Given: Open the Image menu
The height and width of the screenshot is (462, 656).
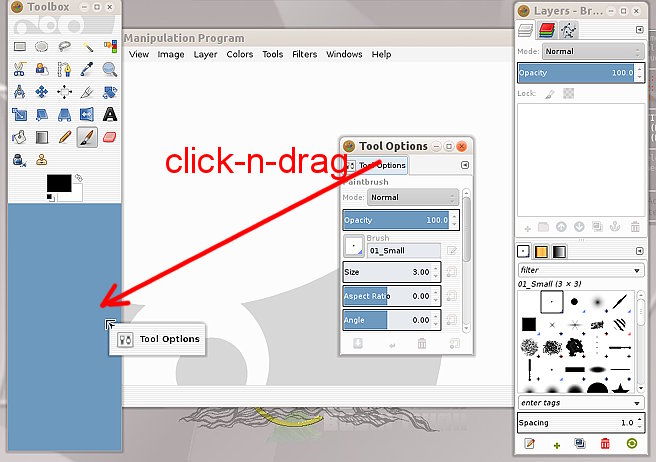Looking at the screenshot, I should coord(171,54).
